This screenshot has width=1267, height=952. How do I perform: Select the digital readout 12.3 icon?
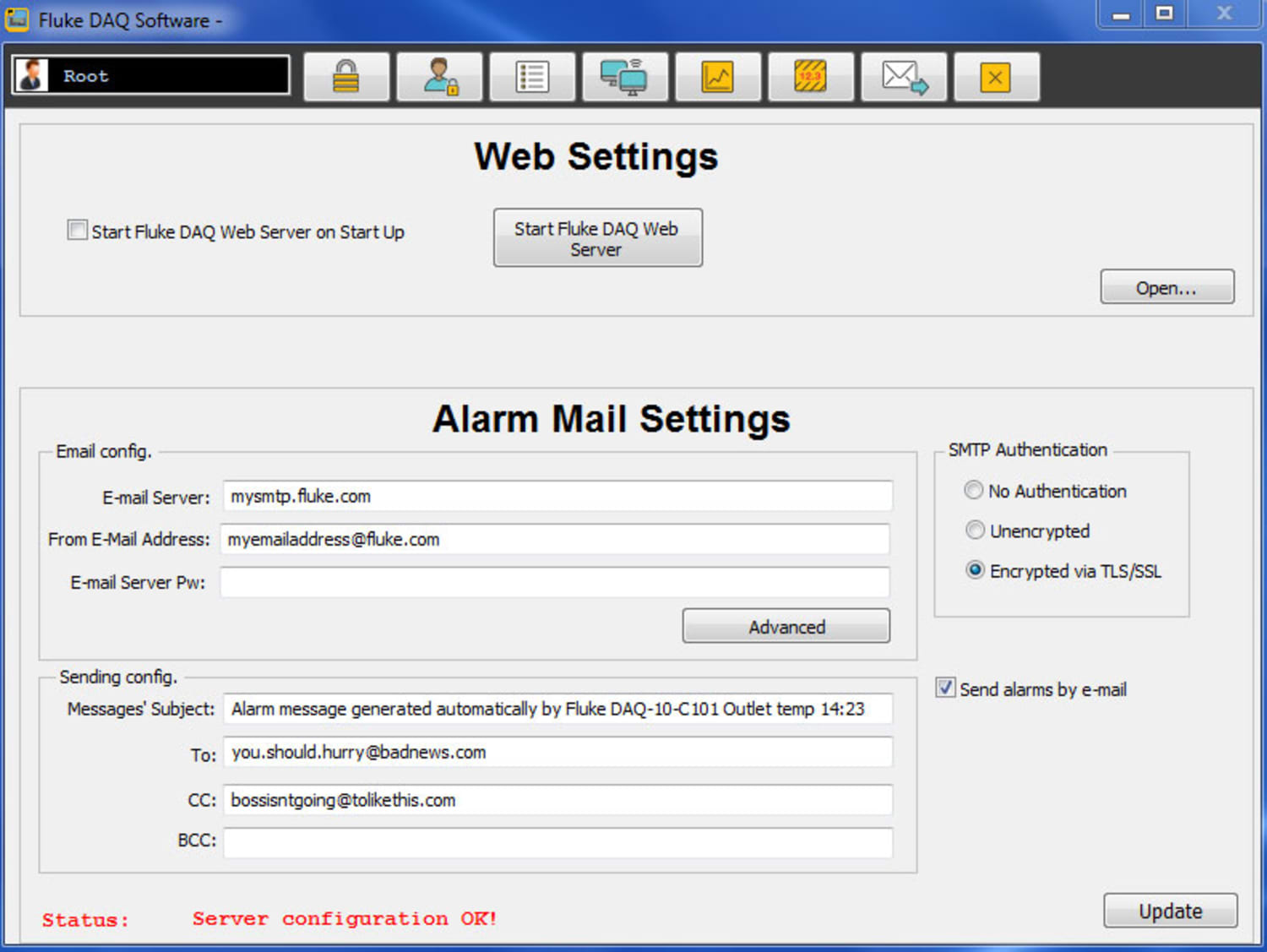(x=811, y=76)
